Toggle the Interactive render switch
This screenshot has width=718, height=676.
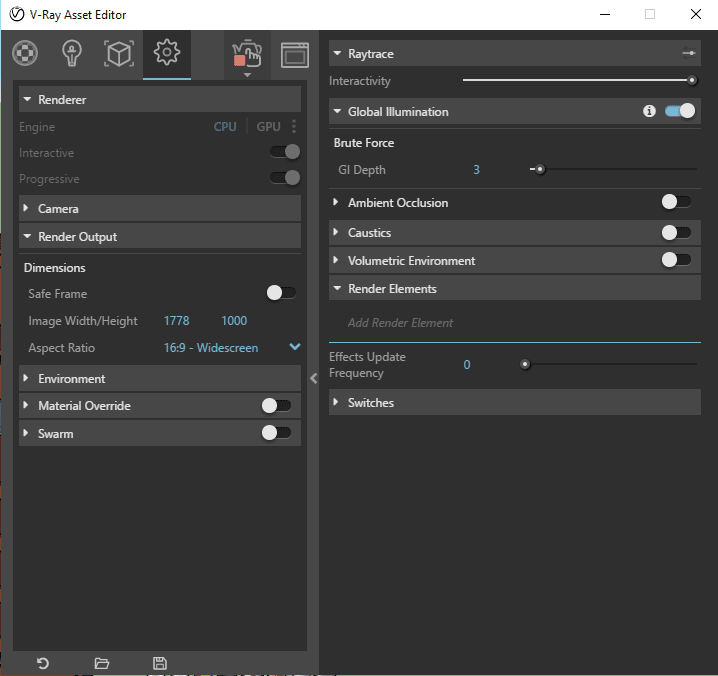point(285,152)
